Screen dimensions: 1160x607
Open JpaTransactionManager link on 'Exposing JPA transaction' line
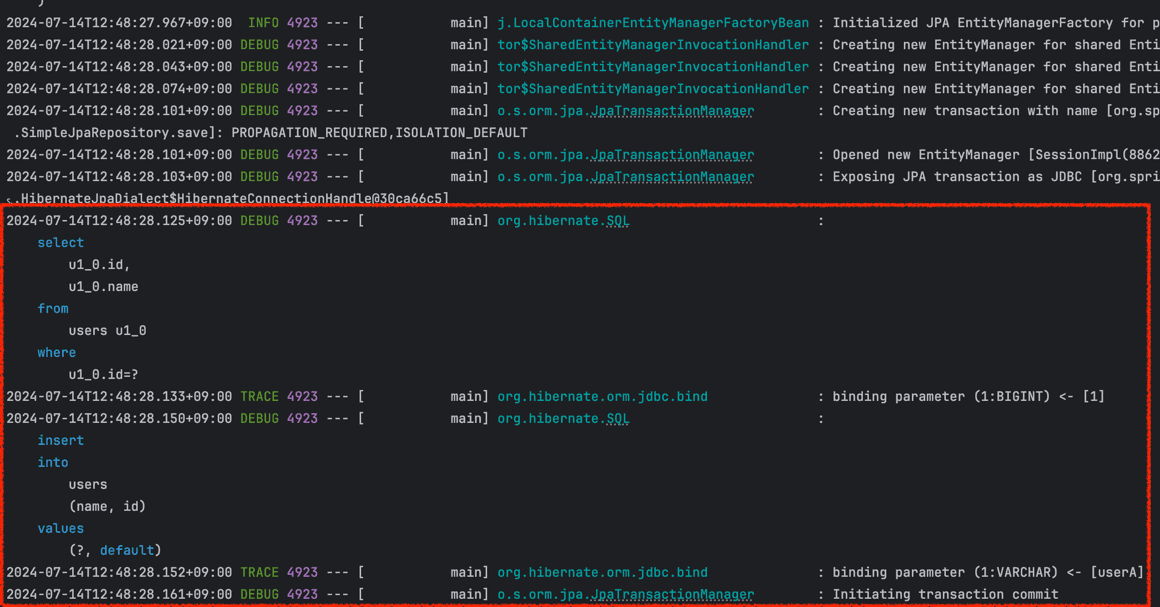(x=672, y=177)
